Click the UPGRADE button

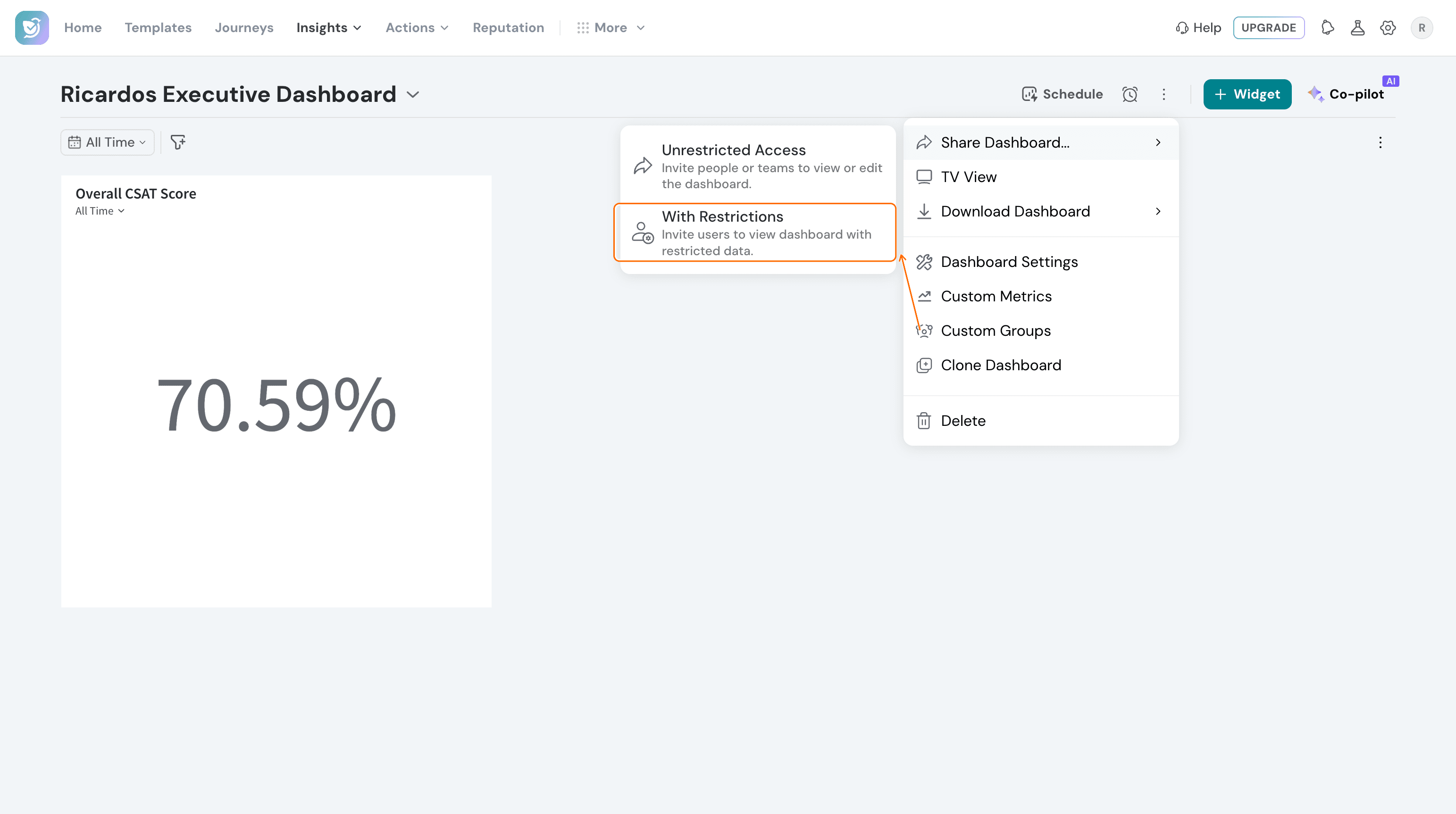point(1269,28)
